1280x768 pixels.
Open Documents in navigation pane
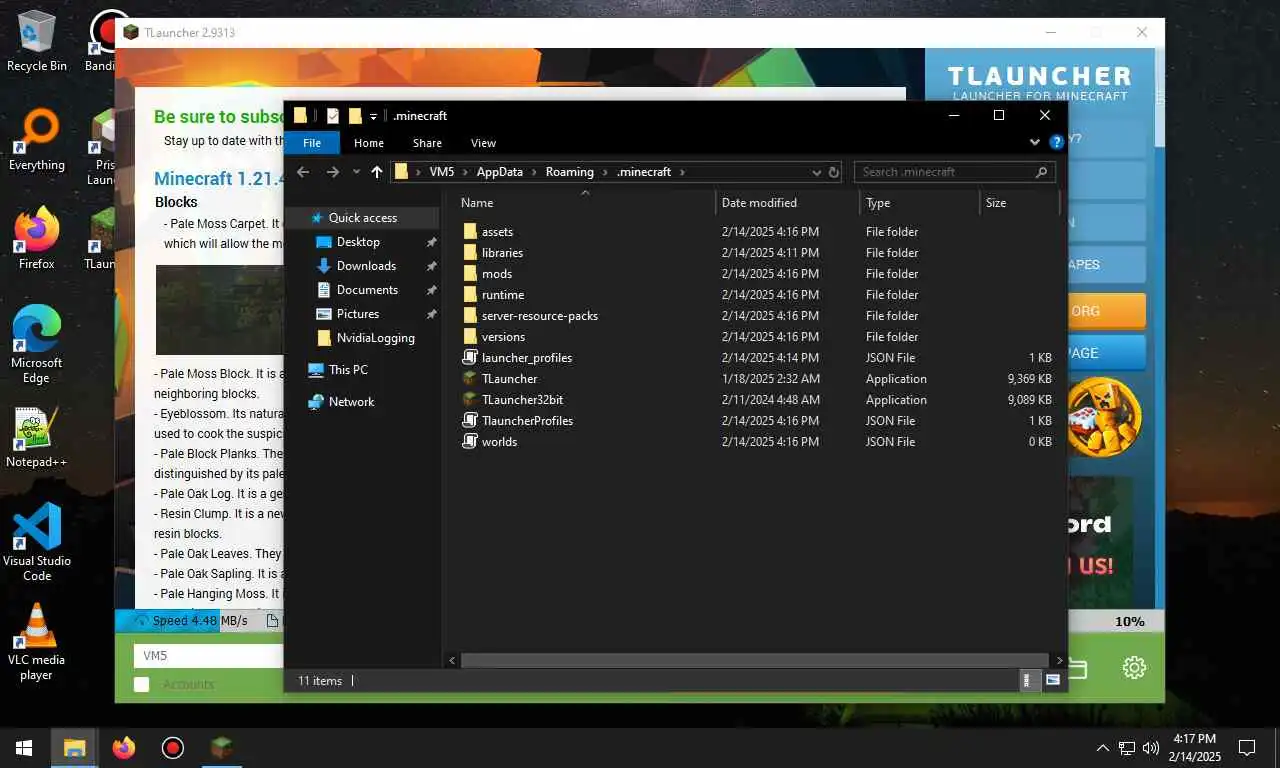pyautogui.click(x=367, y=290)
